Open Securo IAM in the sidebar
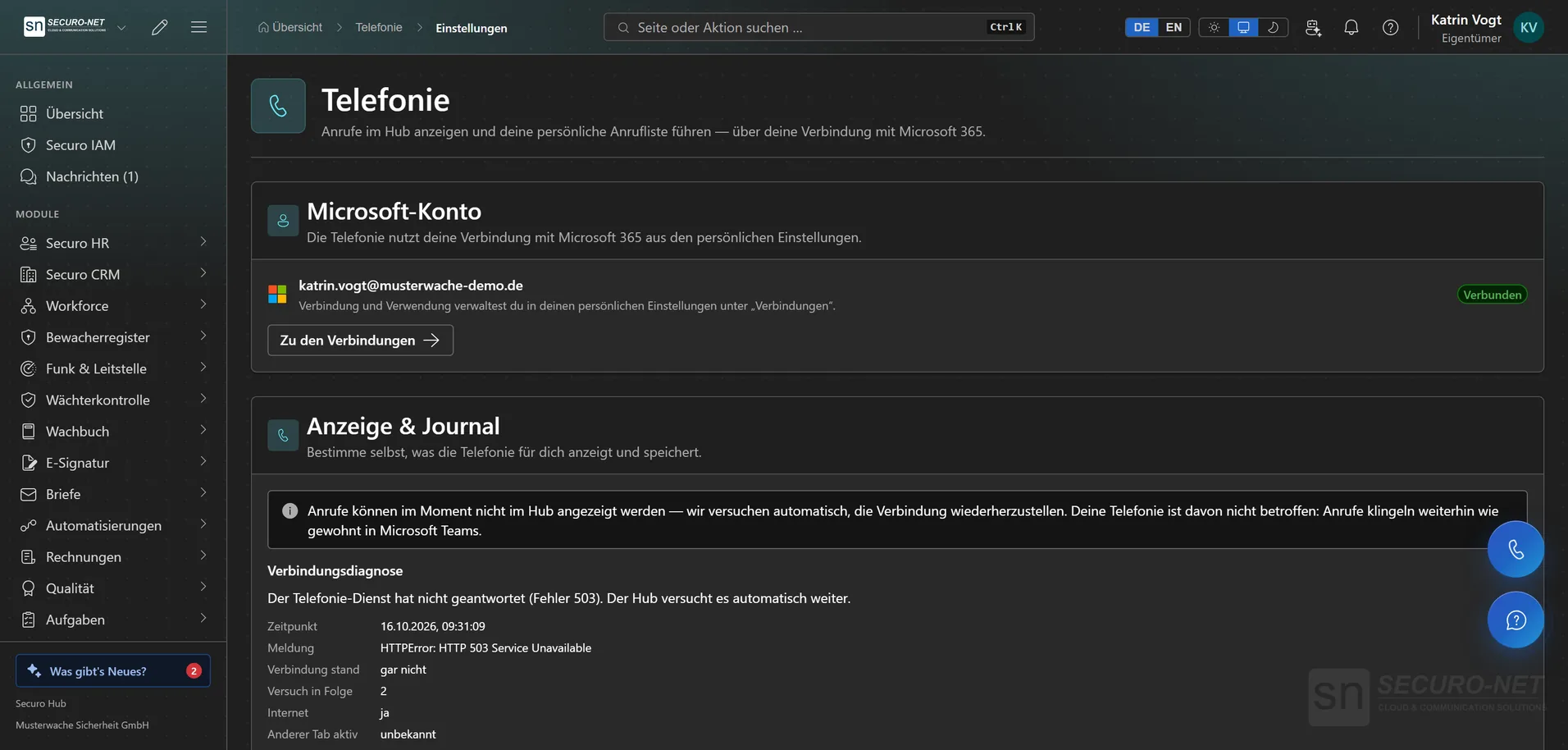The width and height of the screenshot is (1568, 750). (x=113, y=144)
